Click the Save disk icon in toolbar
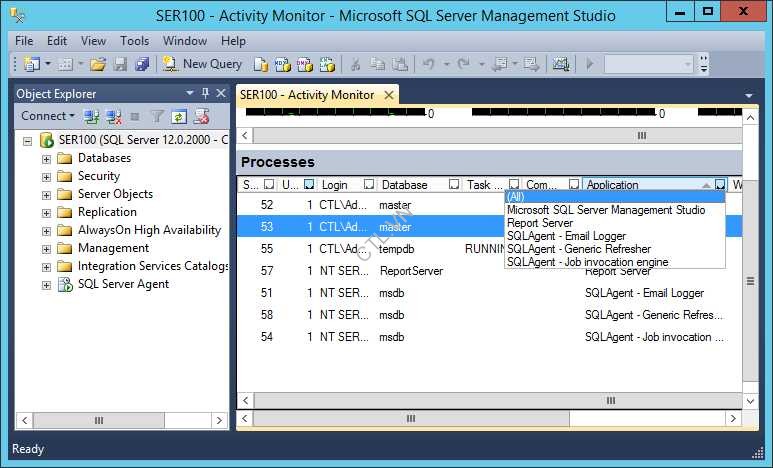The height and width of the screenshot is (468, 773). (x=120, y=64)
